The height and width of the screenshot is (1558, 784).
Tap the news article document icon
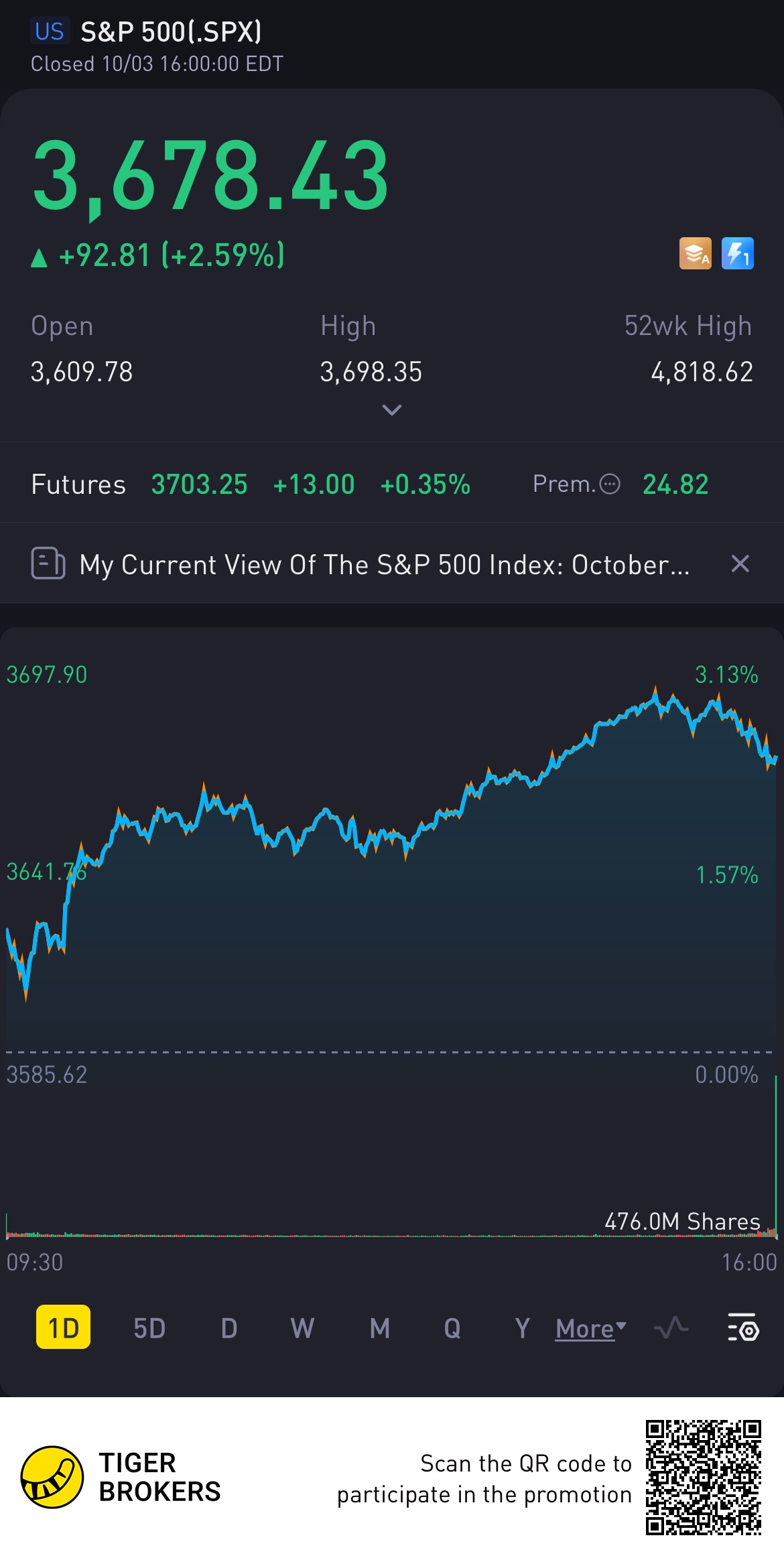(48, 563)
